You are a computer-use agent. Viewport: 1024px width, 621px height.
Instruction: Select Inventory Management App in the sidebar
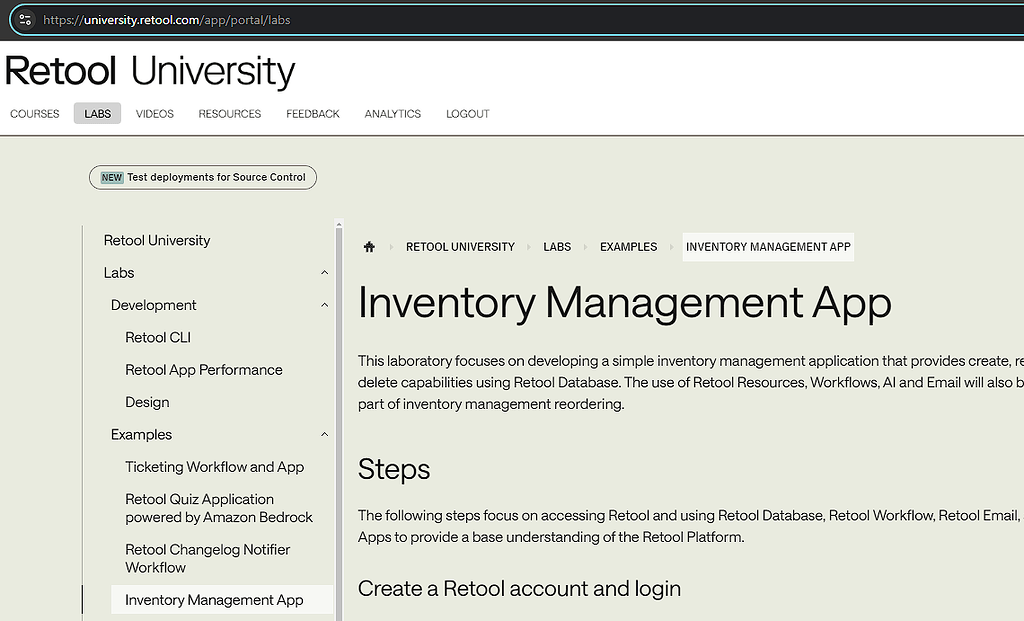[x=221, y=599]
